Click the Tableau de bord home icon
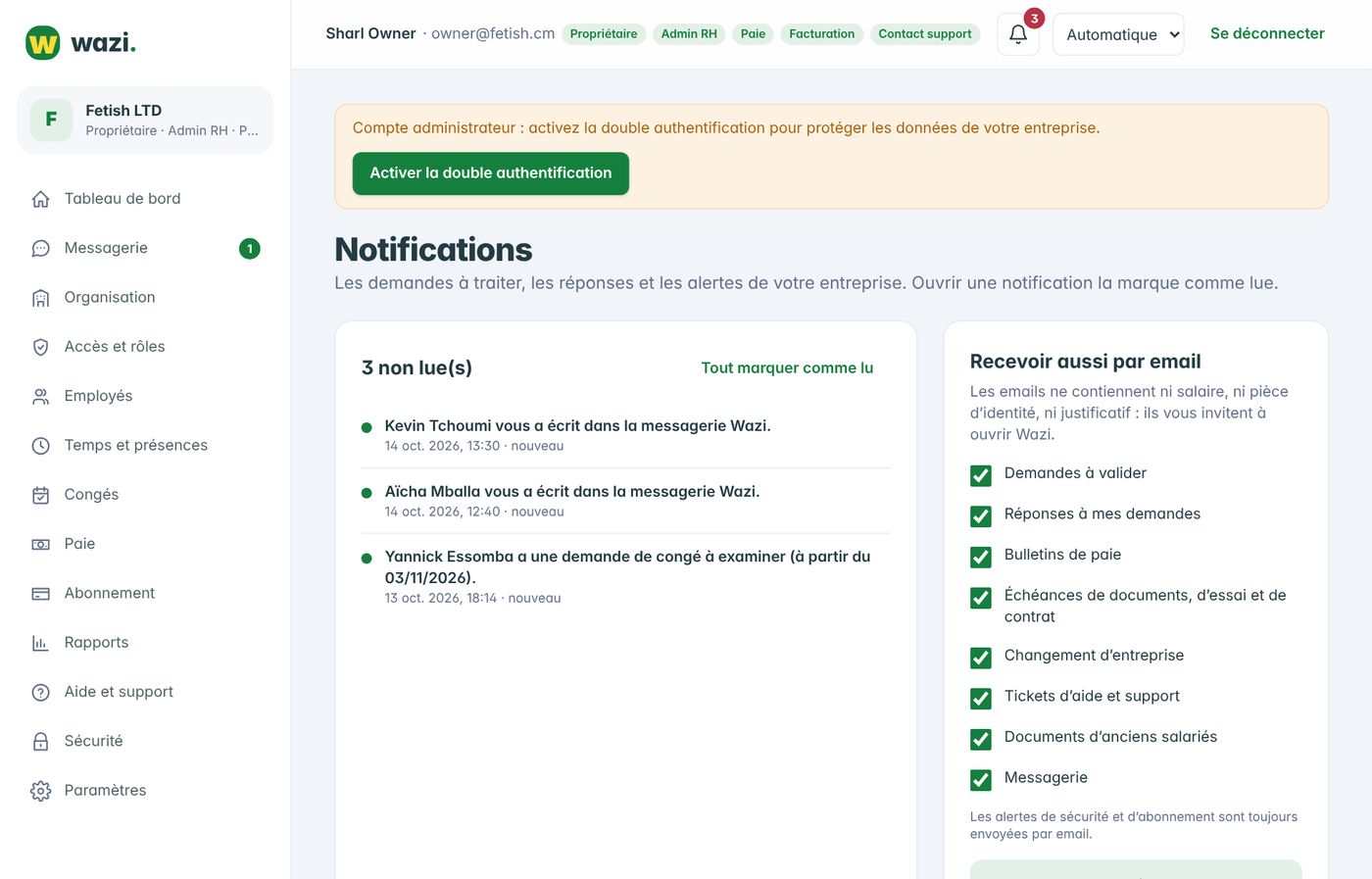This screenshot has width=1372, height=879. (x=40, y=199)
